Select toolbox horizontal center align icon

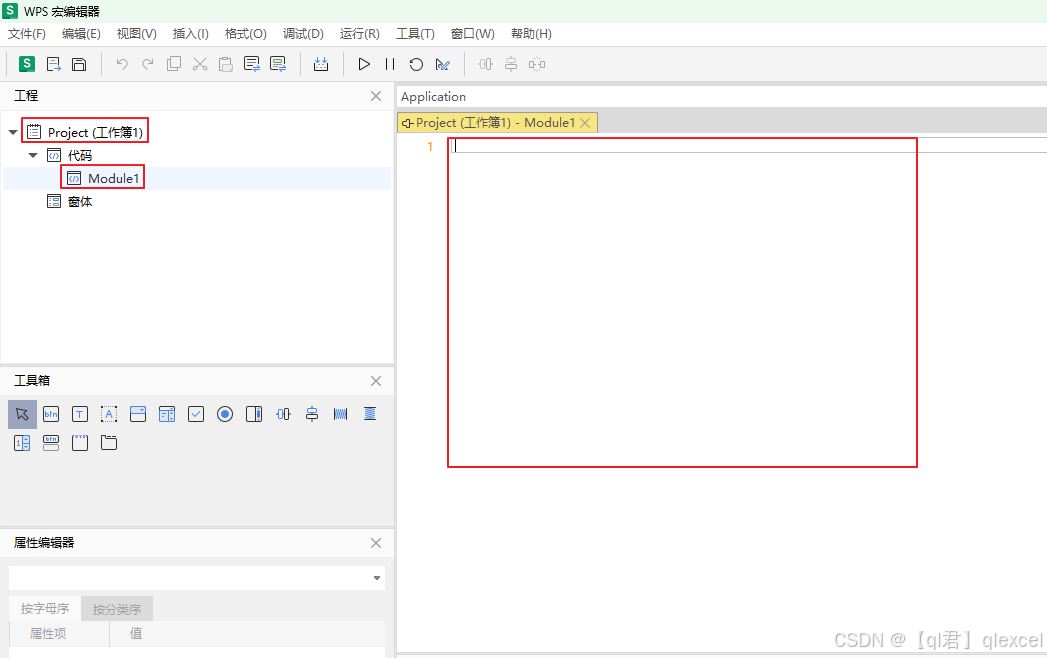[x=283, y=414]
